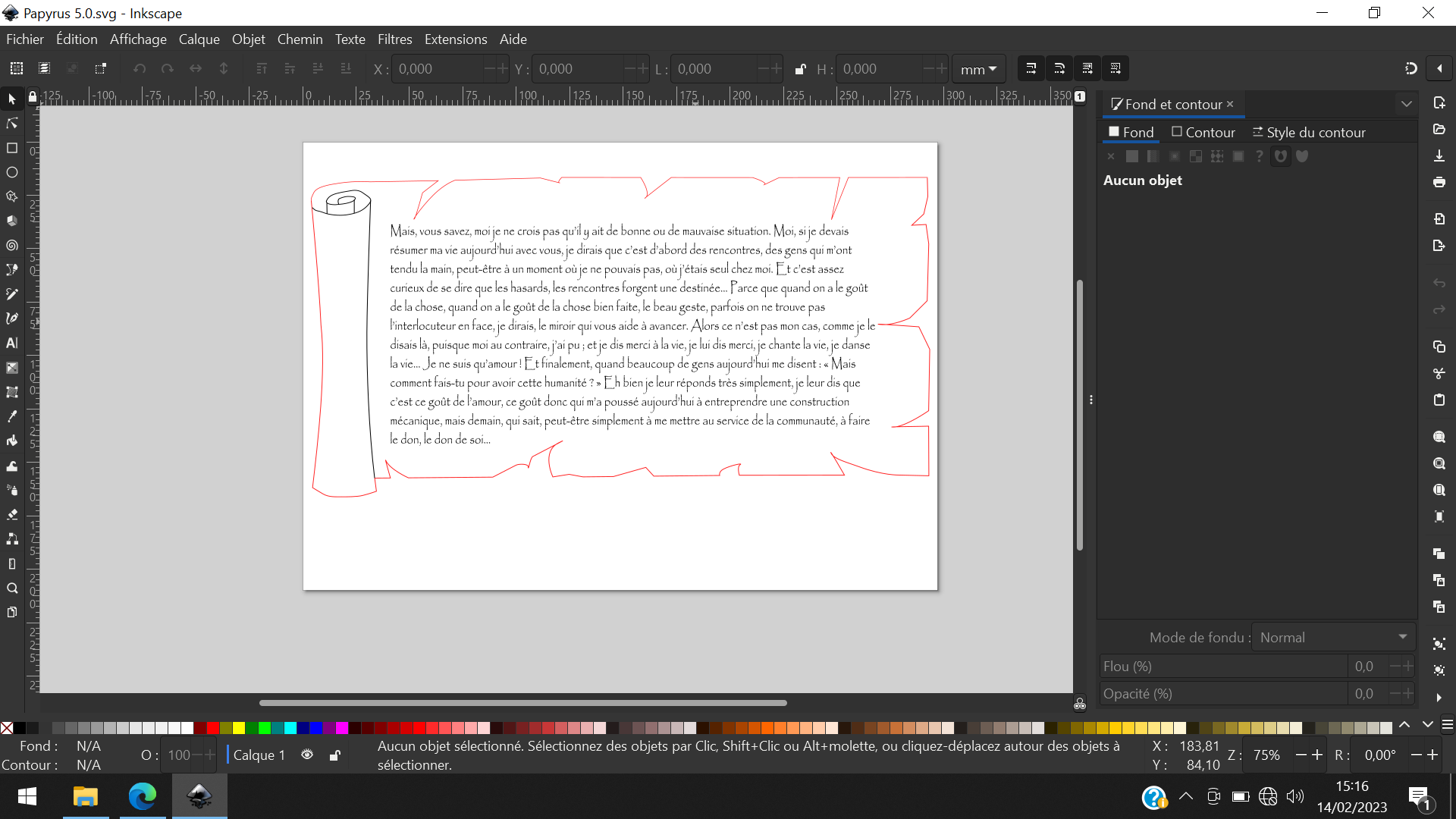Click the Import icon in command bar
The image size is (1456, 819).
(x=1439, y=218)
